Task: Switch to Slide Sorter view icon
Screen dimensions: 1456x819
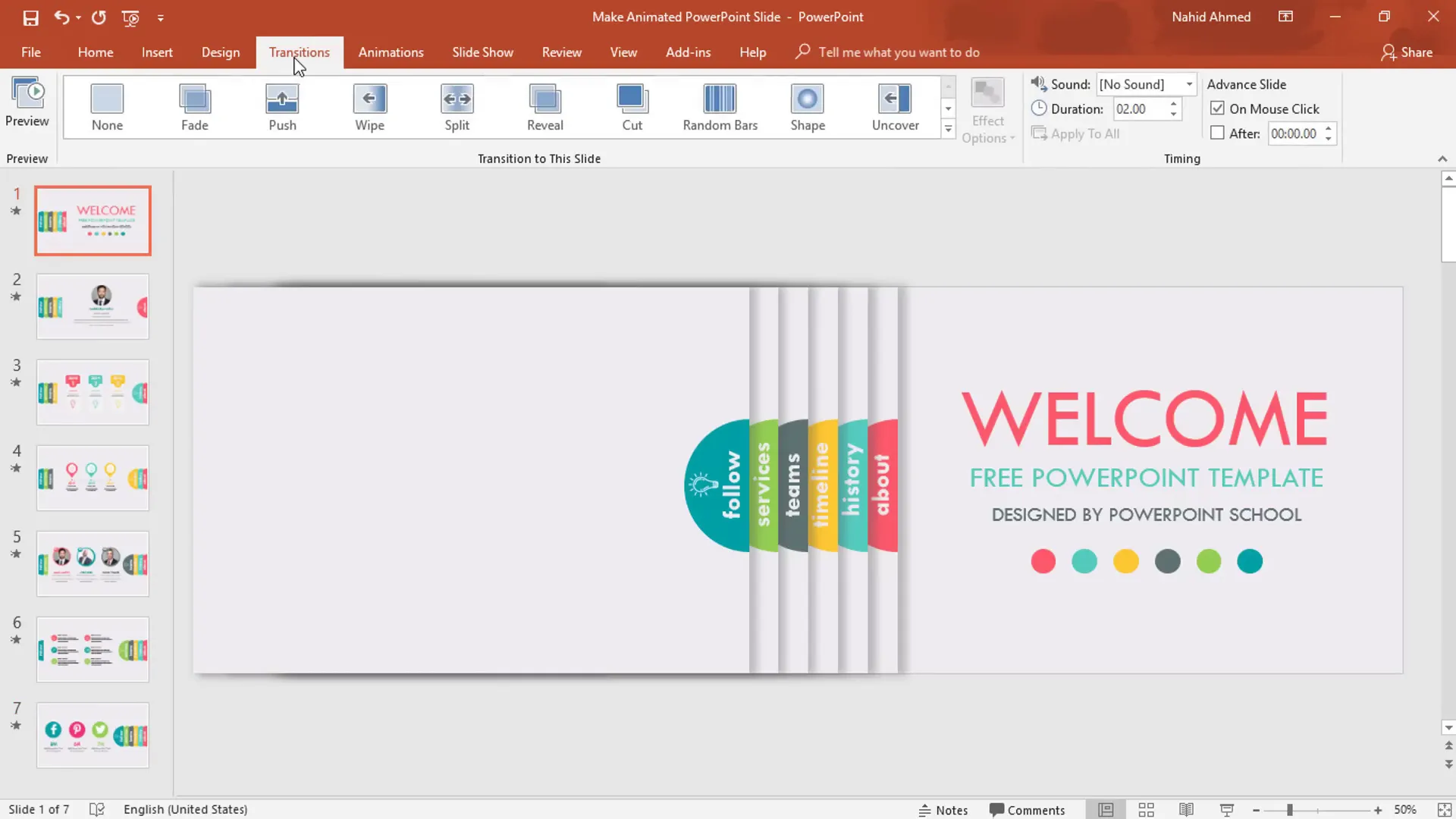Action: 1147,810
